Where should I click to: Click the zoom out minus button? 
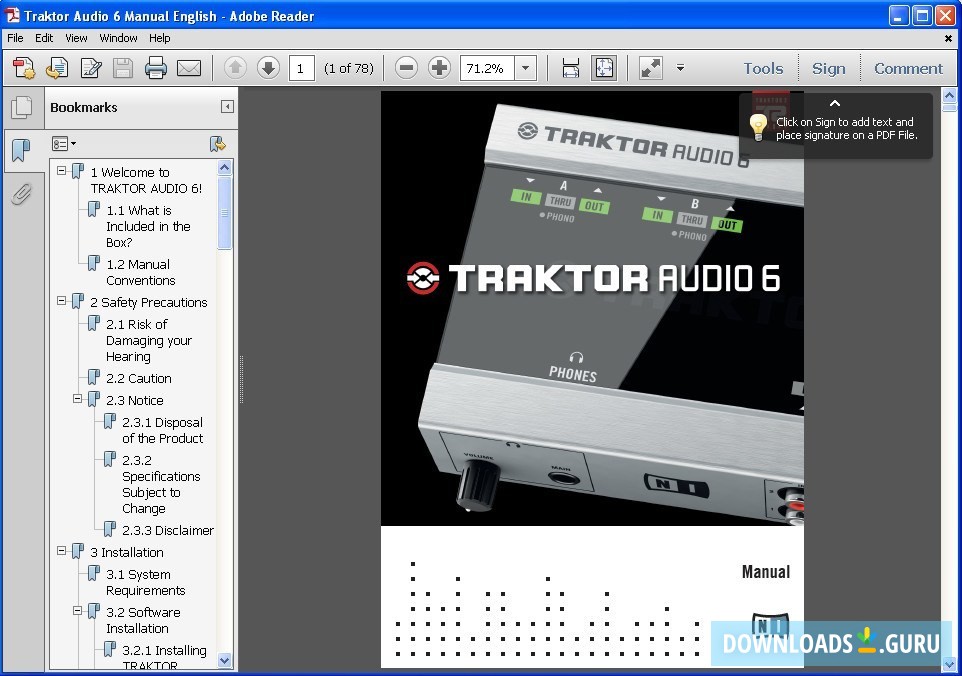coord(406,68)
